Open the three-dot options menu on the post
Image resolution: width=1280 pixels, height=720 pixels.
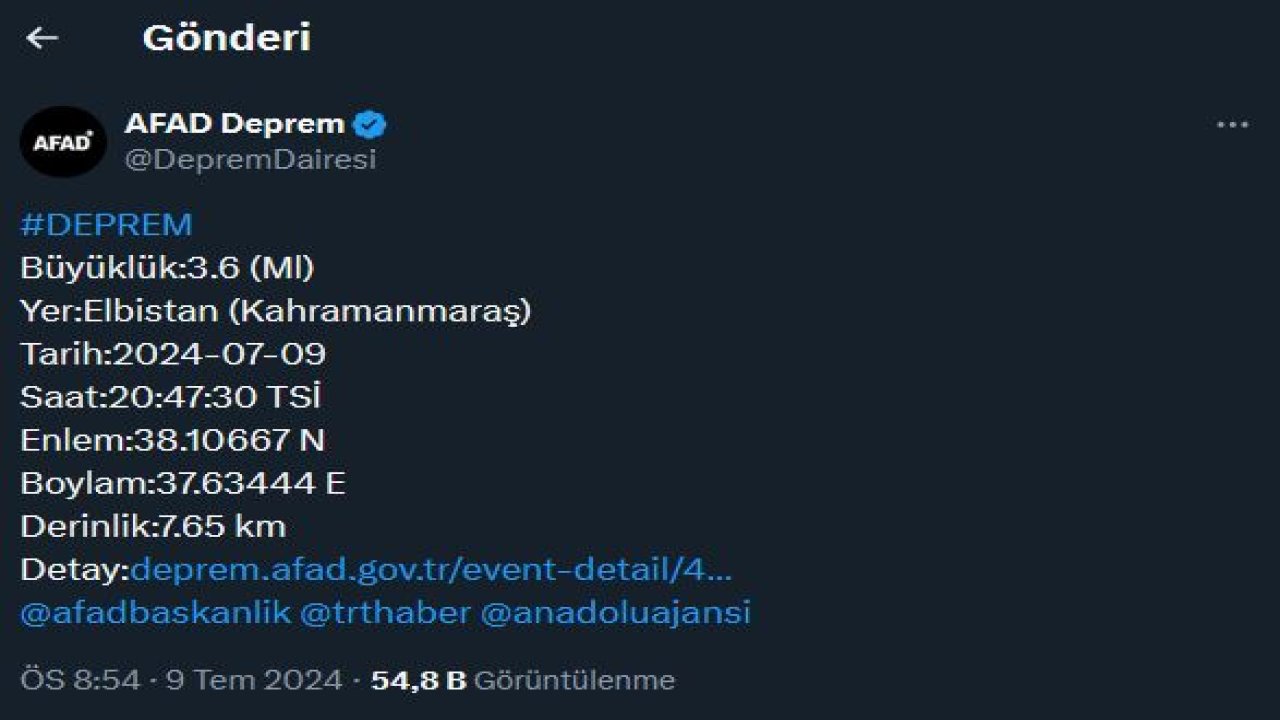pos(1233,123)
